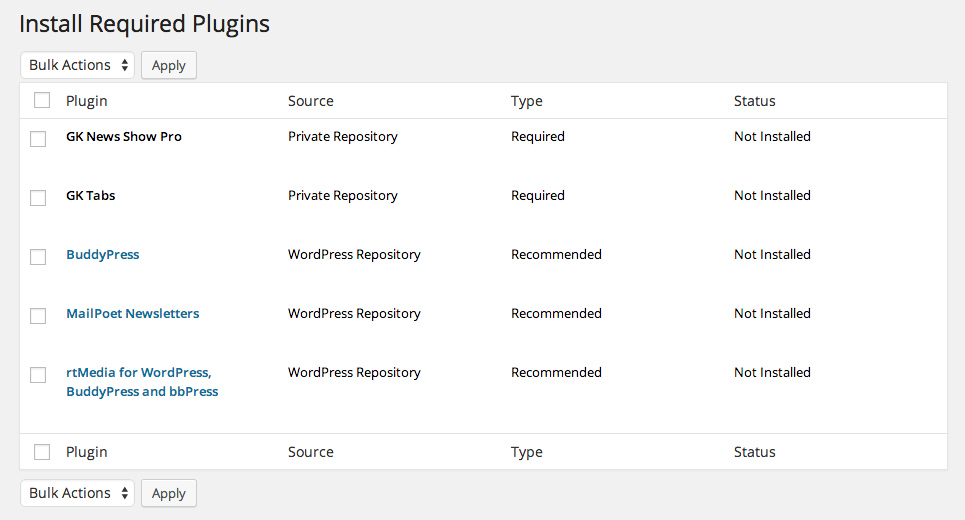This screenshot has height=520, width=965.
Task: Tick the BuddyPress plugin checkbox
Action: click(x=38, y=257)
